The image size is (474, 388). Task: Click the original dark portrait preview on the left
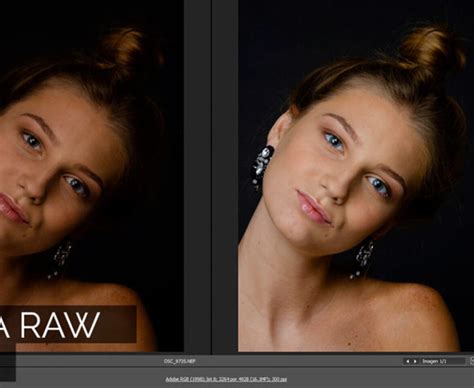click(x=92, y=176)
